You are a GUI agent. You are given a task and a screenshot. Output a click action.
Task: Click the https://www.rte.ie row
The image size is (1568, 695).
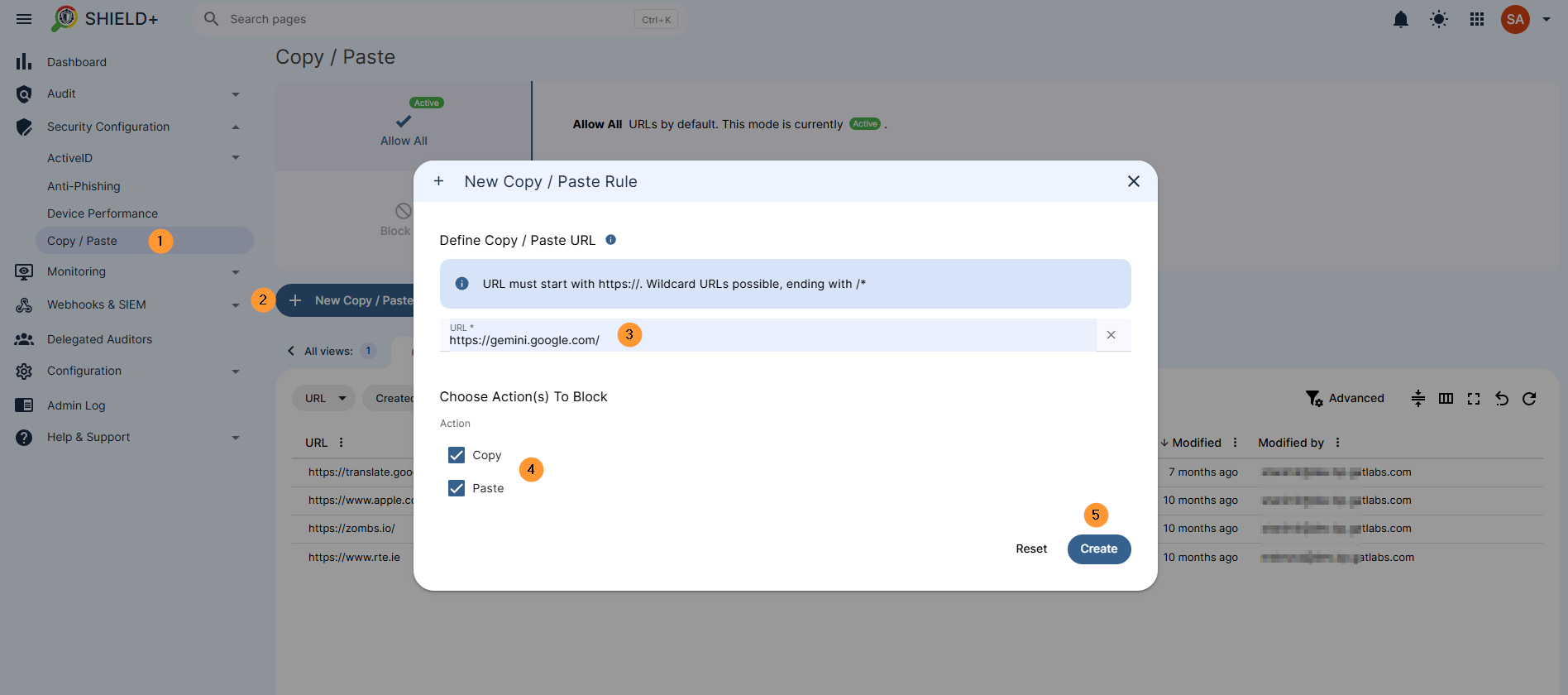(354, 558)
